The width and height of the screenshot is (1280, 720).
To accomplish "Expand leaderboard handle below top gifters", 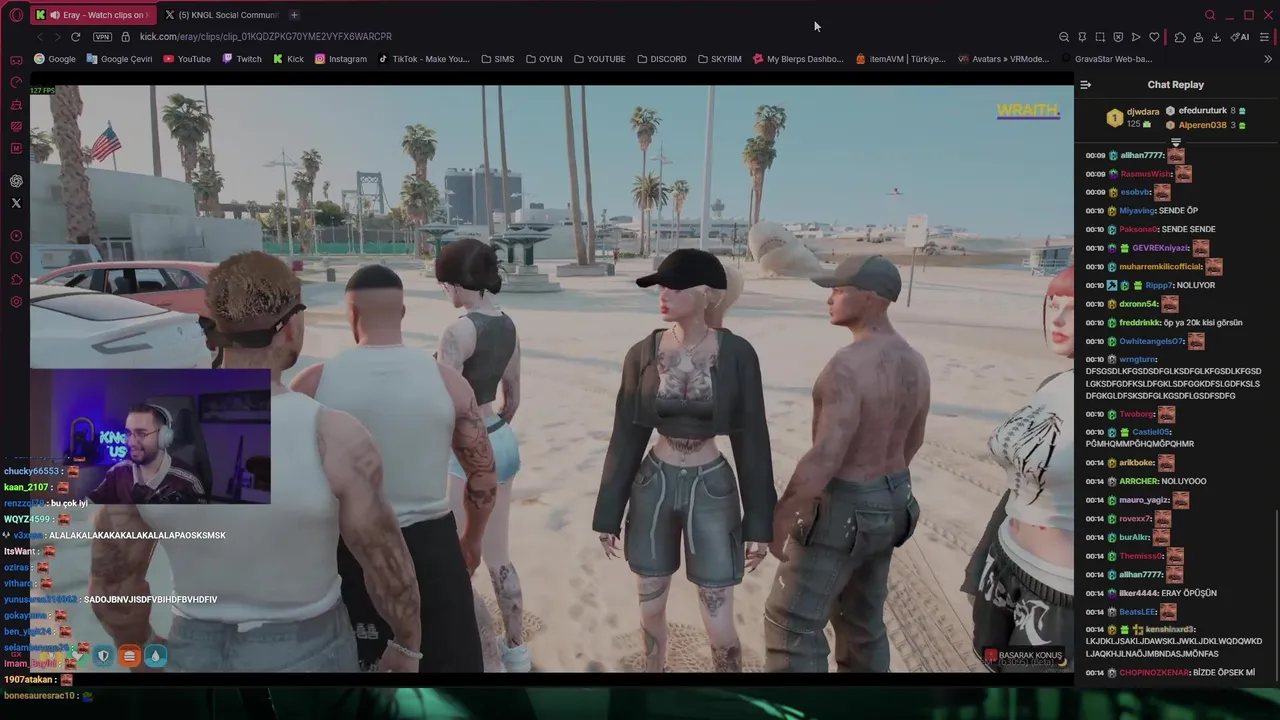I will pos(1176,142).
